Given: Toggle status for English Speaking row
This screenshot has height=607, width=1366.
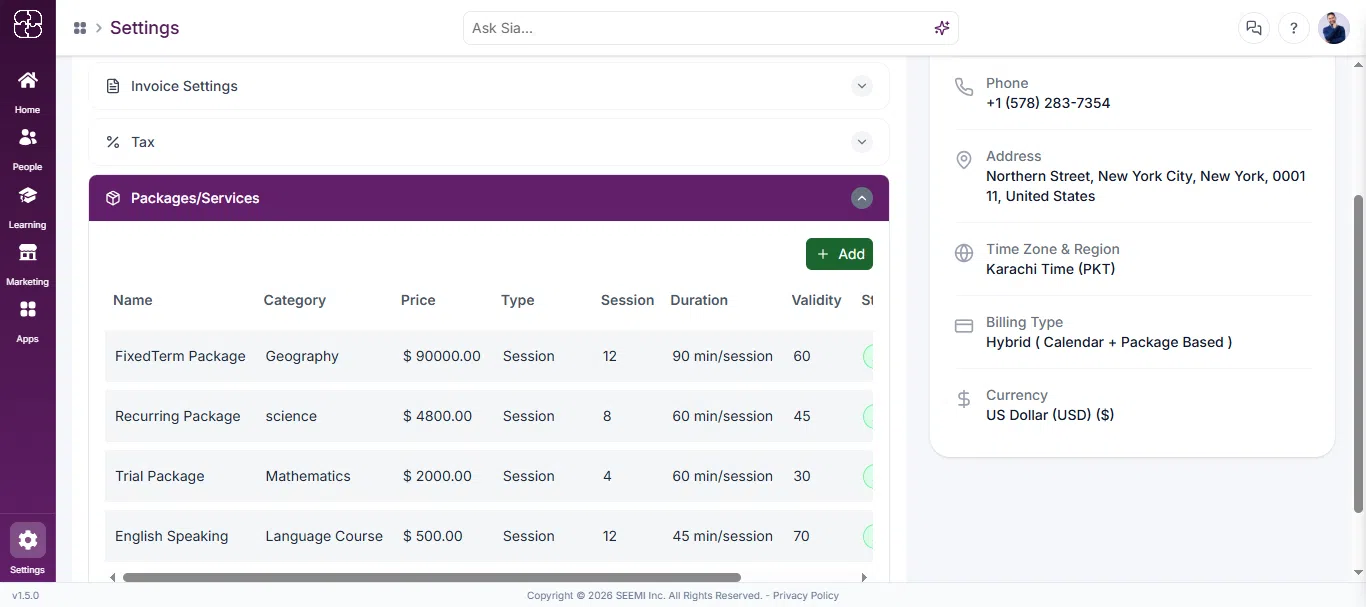Looking at the screenshot, I should (x=868, y=536).
